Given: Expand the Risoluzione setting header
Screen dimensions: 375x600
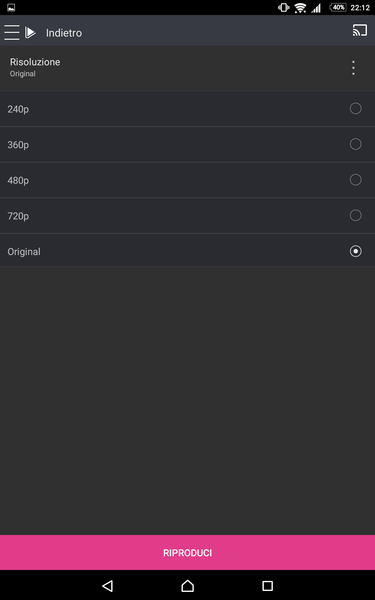Looking at the screenshot, I should (x=188, y=68).
